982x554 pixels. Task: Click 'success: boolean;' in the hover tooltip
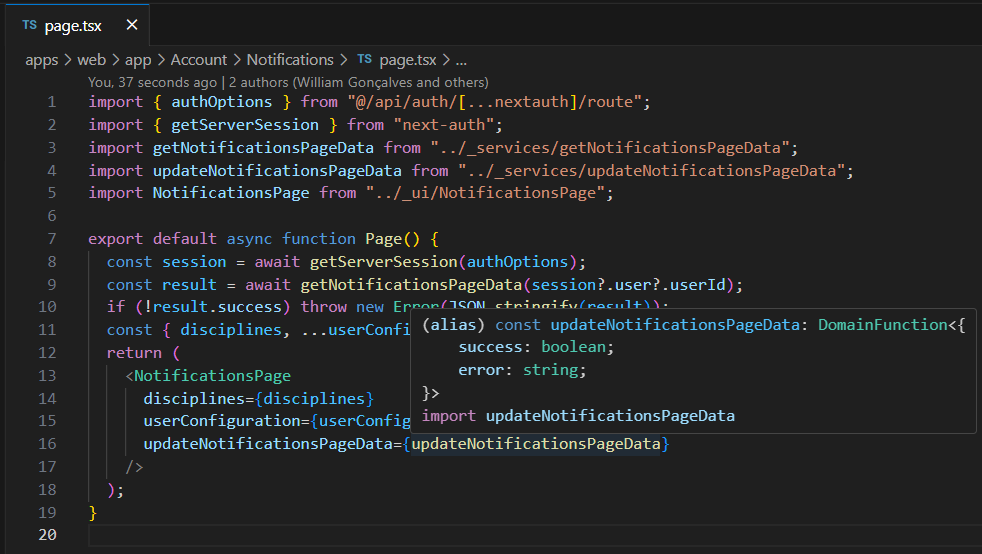coord(536,347)
